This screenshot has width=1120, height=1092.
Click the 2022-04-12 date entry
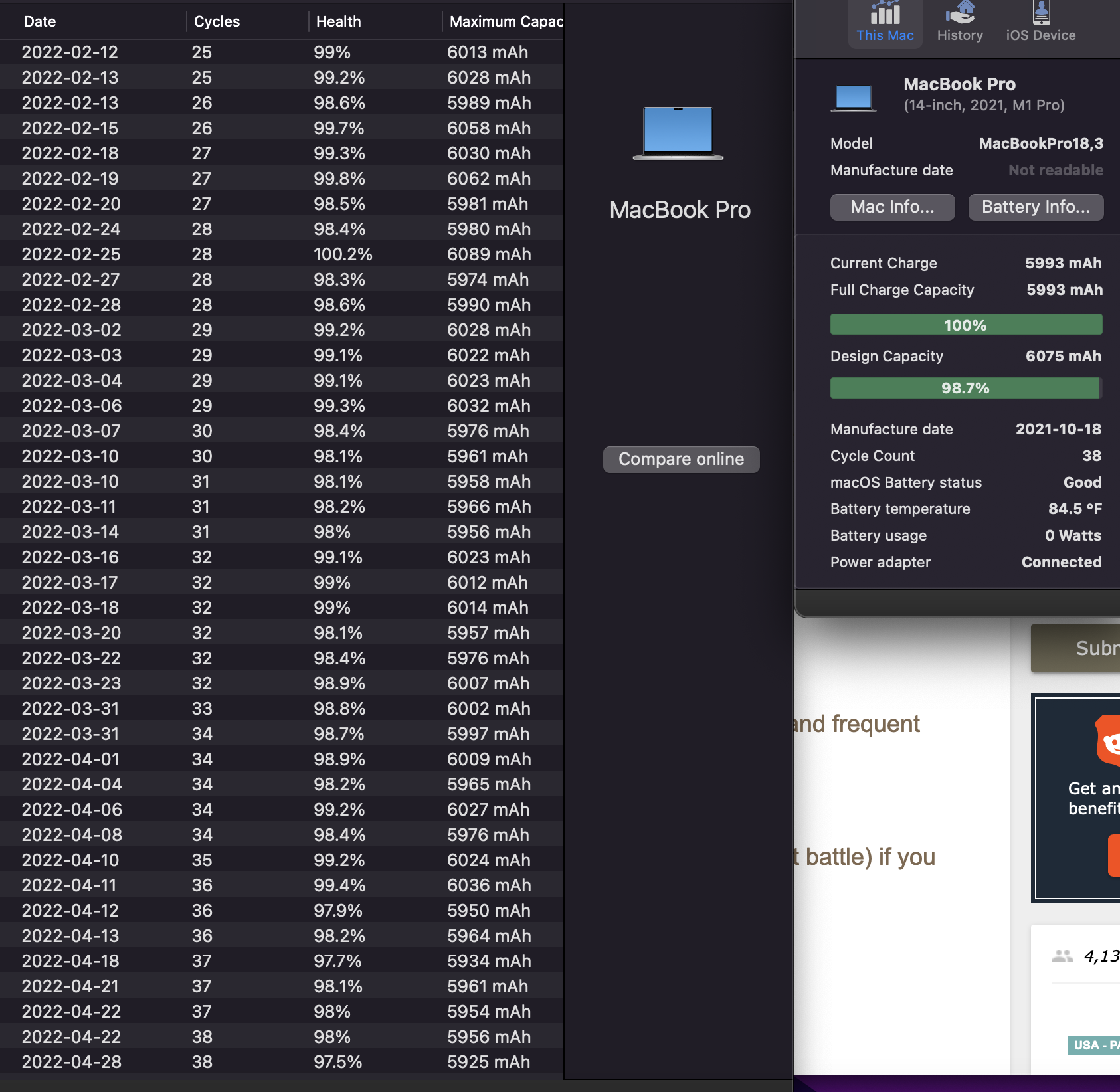70,911
